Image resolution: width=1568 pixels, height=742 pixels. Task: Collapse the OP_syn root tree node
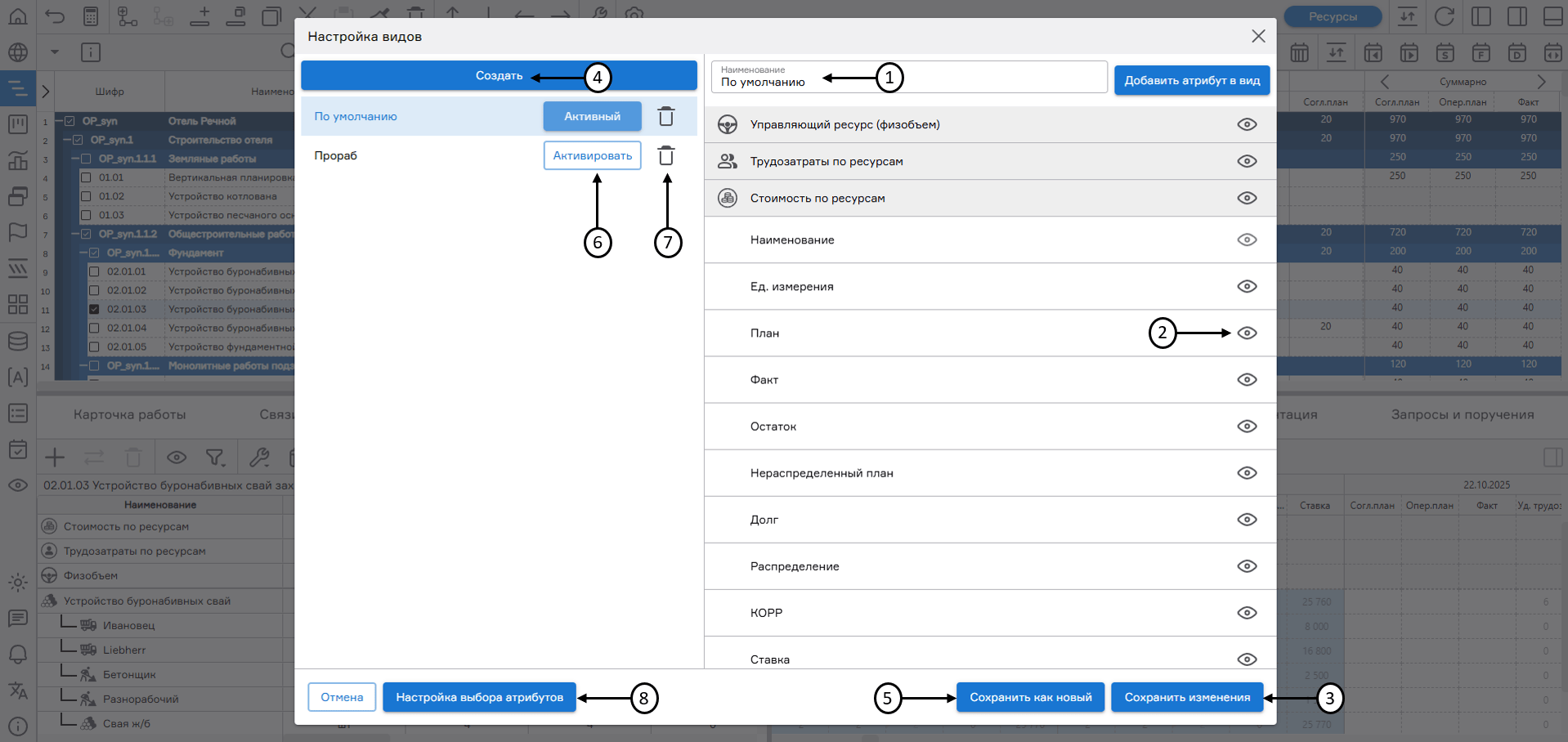59,121
